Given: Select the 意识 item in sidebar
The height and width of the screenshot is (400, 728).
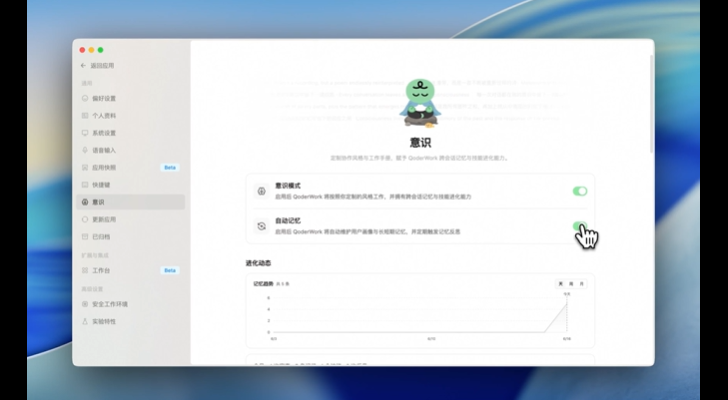Looking at the screenshot, I should pos(130,202).
